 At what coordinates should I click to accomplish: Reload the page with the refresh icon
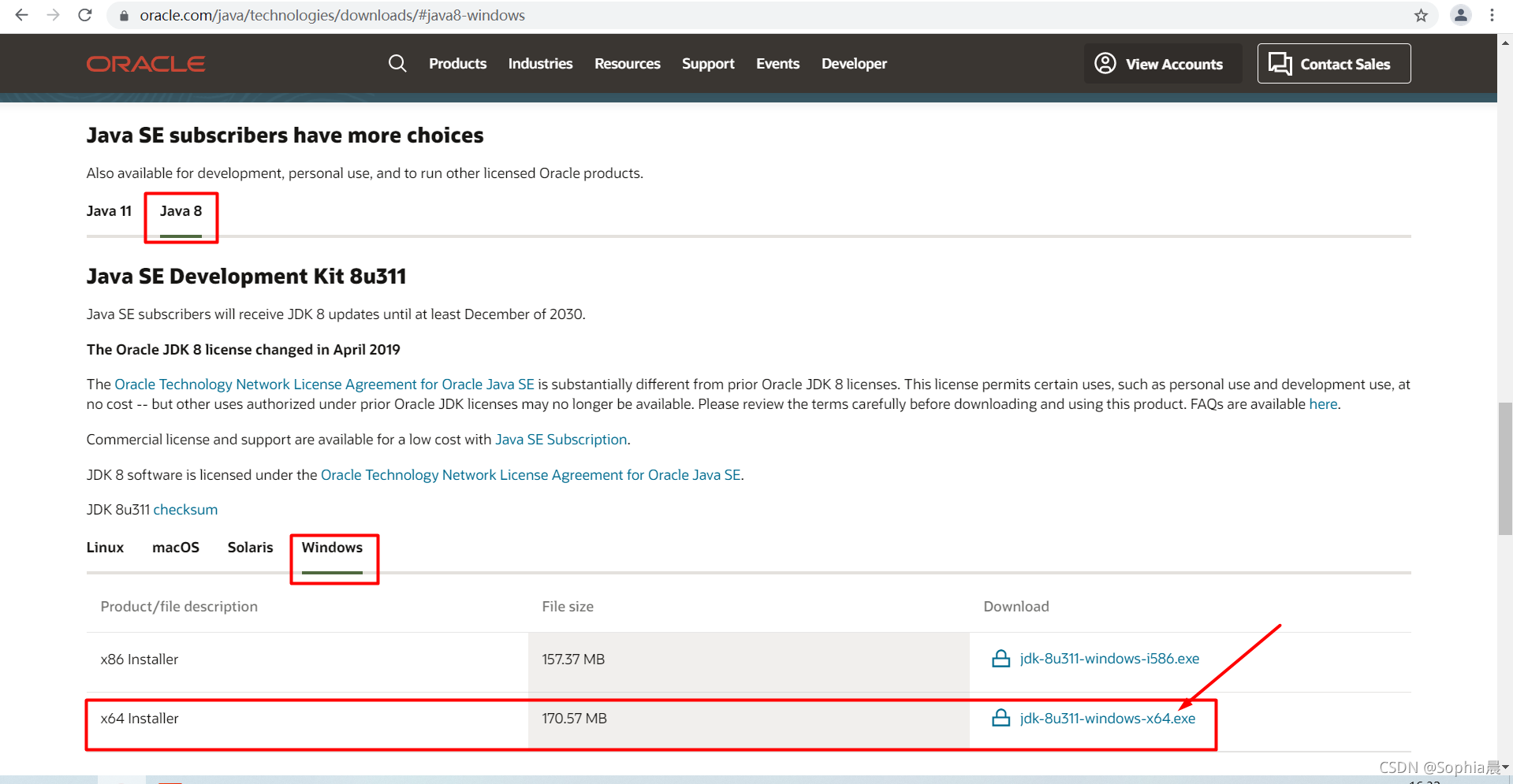coord(85,15)
